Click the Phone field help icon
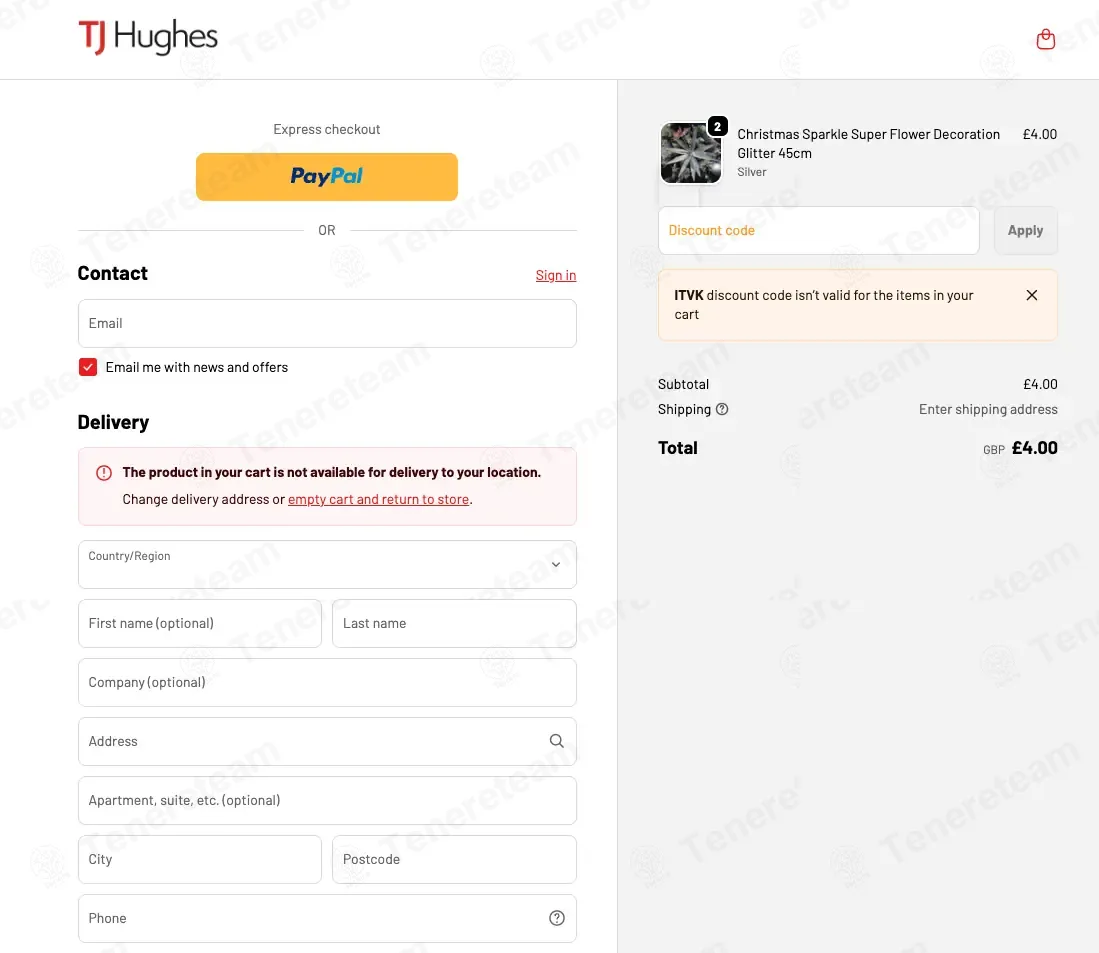The height and width of the screenshot is (953, 1099). point(557,918)
